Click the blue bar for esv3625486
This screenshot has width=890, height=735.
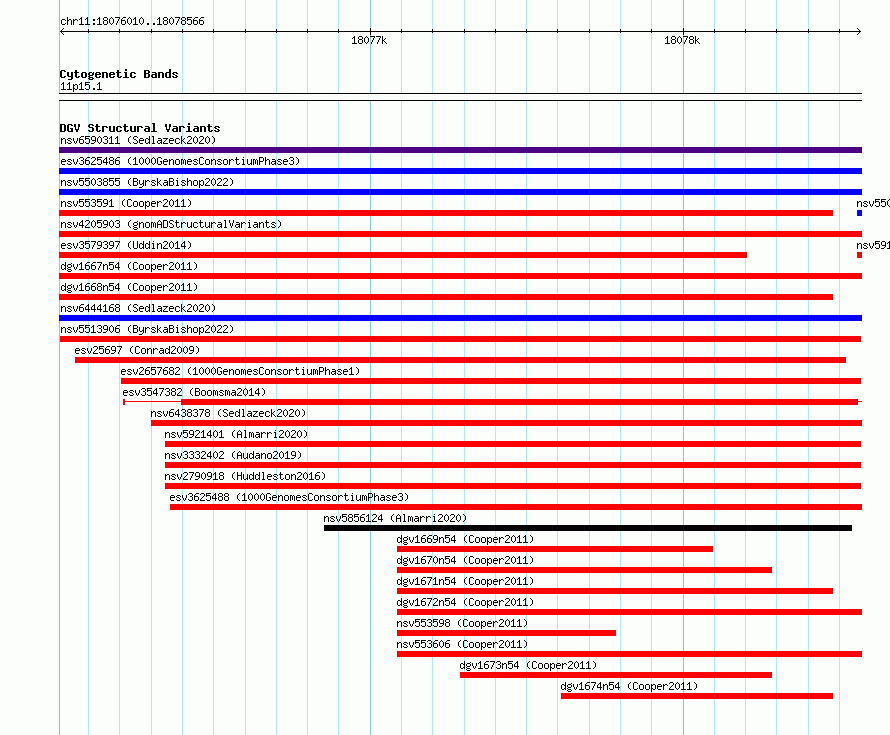click(460, 171)
